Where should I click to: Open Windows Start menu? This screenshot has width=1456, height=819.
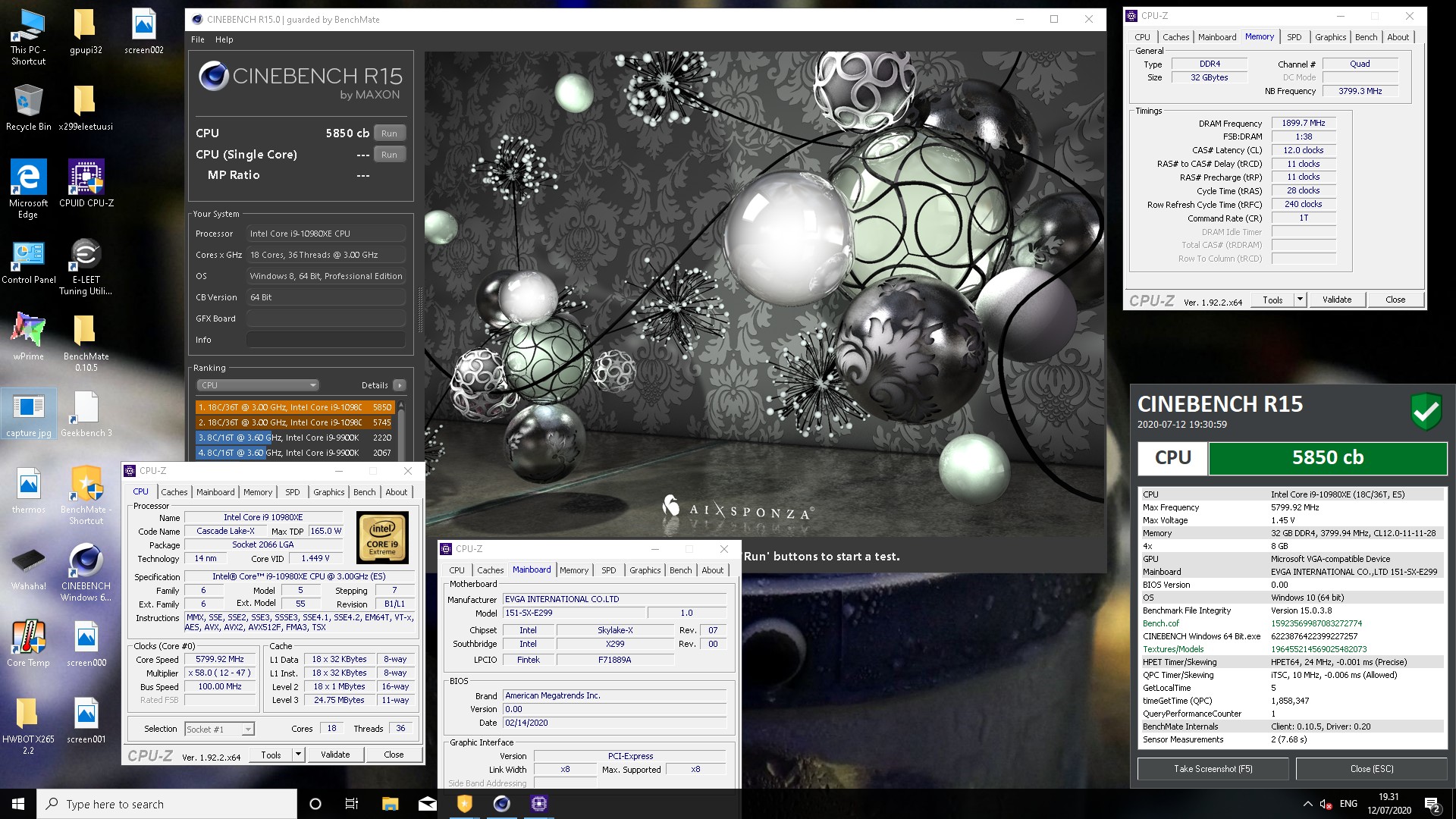pyautogui.click(x=18, y=804)
